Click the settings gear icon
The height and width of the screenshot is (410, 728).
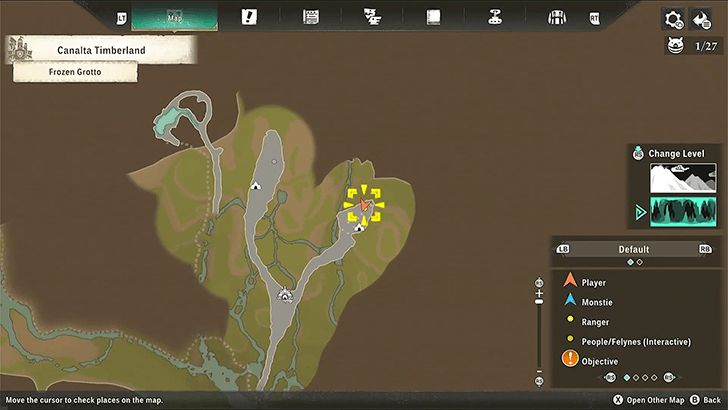pyautogui.click(x=674, y=19)
